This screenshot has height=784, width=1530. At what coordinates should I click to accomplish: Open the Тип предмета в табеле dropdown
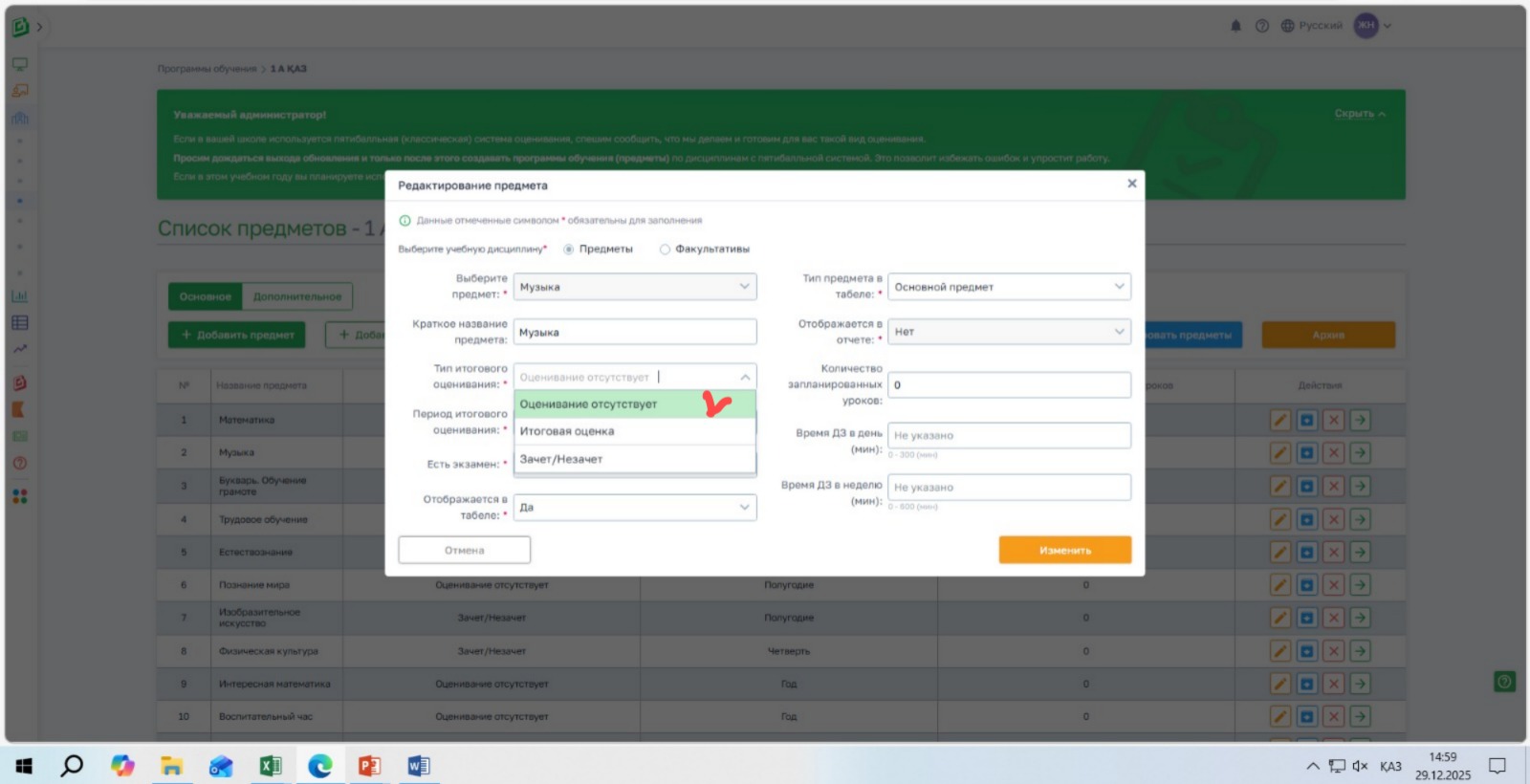pyautogui.click(x=1009, y=287)
